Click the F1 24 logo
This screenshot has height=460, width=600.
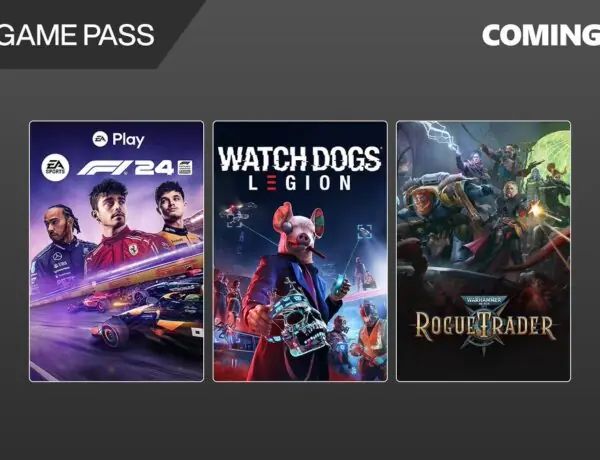pos(126,168)
